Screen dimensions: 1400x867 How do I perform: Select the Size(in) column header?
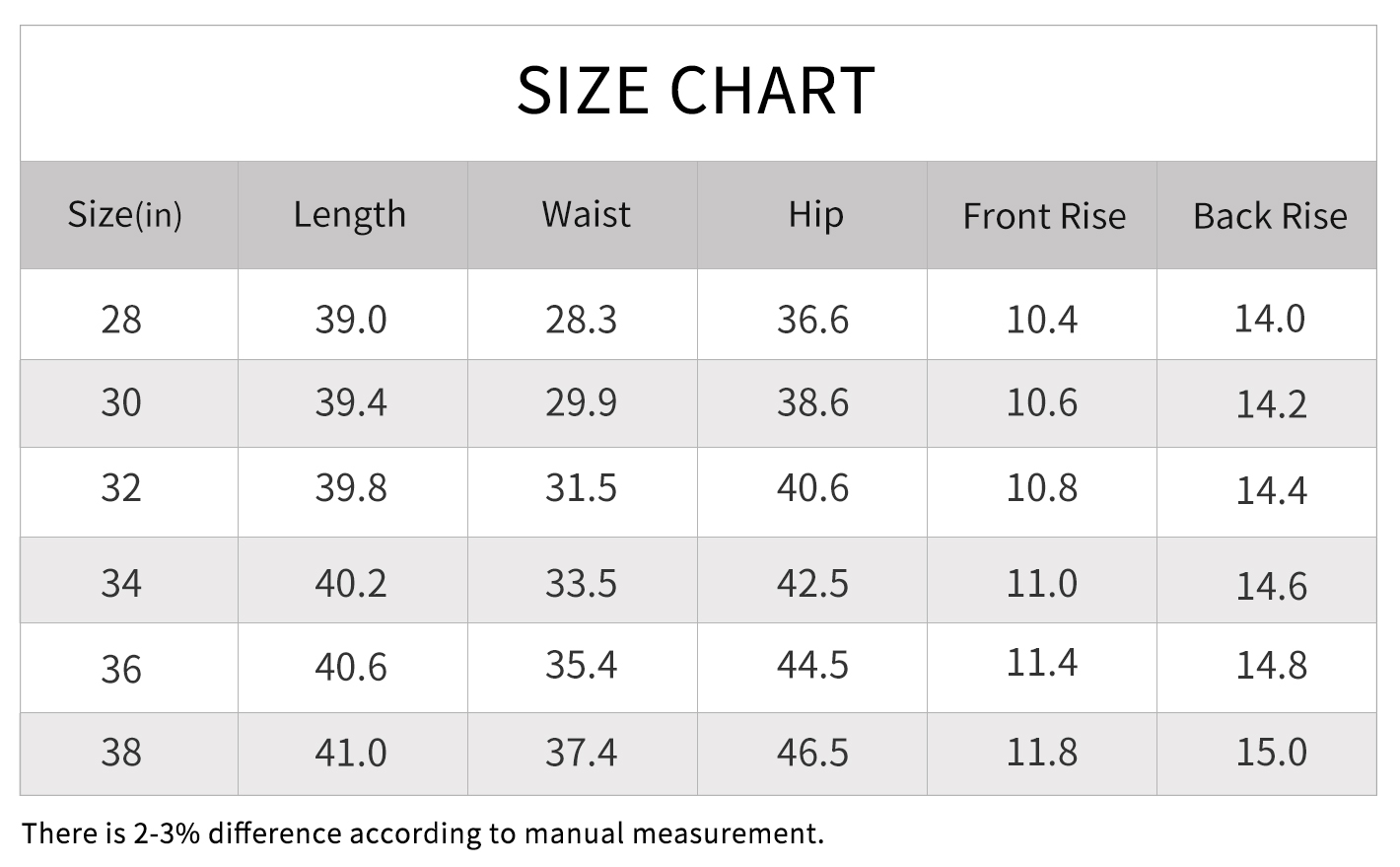coord(125,214)
